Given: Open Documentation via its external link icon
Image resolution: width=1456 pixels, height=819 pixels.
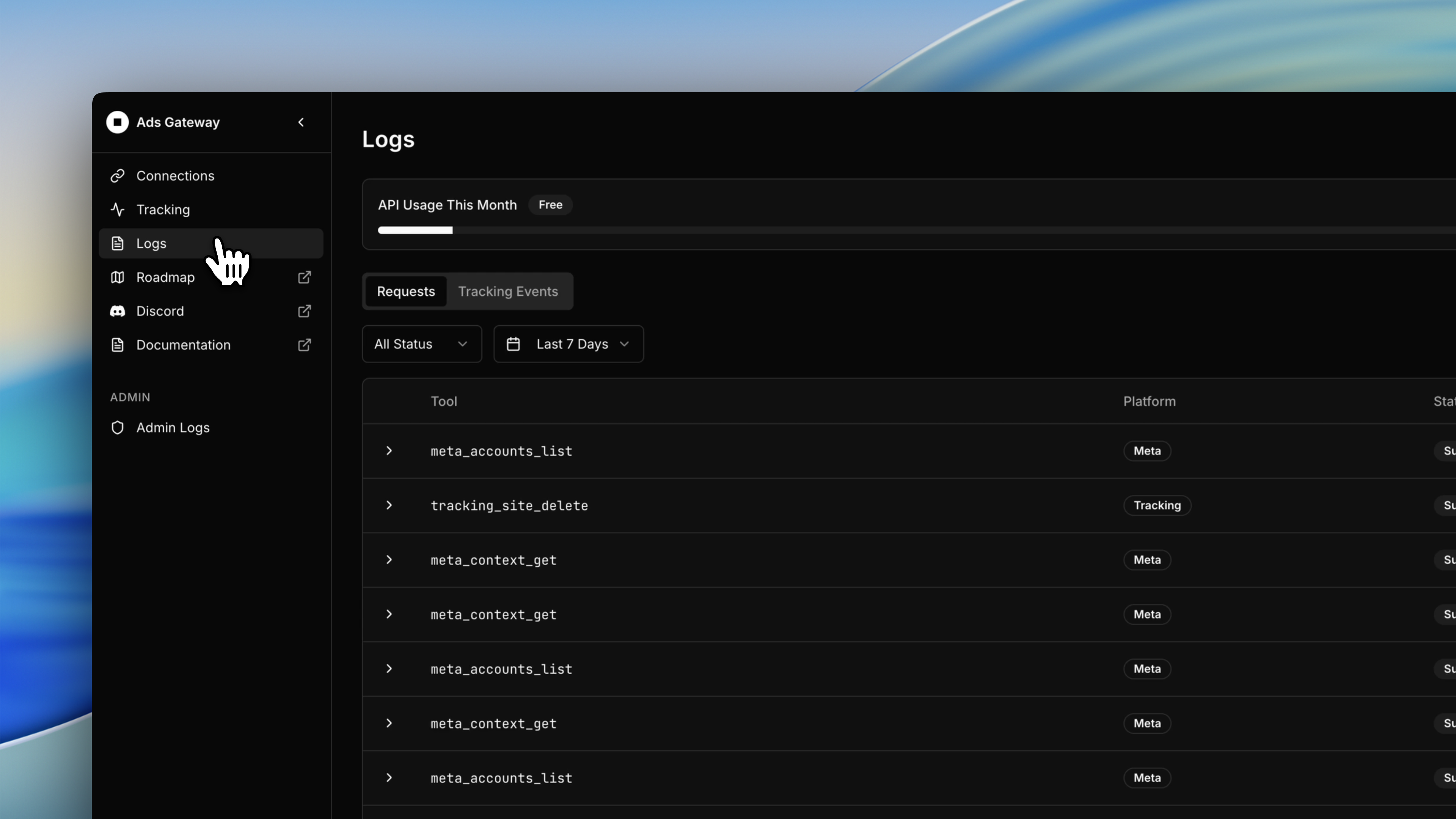Looking at the screenshot, I should click(304, 345).
